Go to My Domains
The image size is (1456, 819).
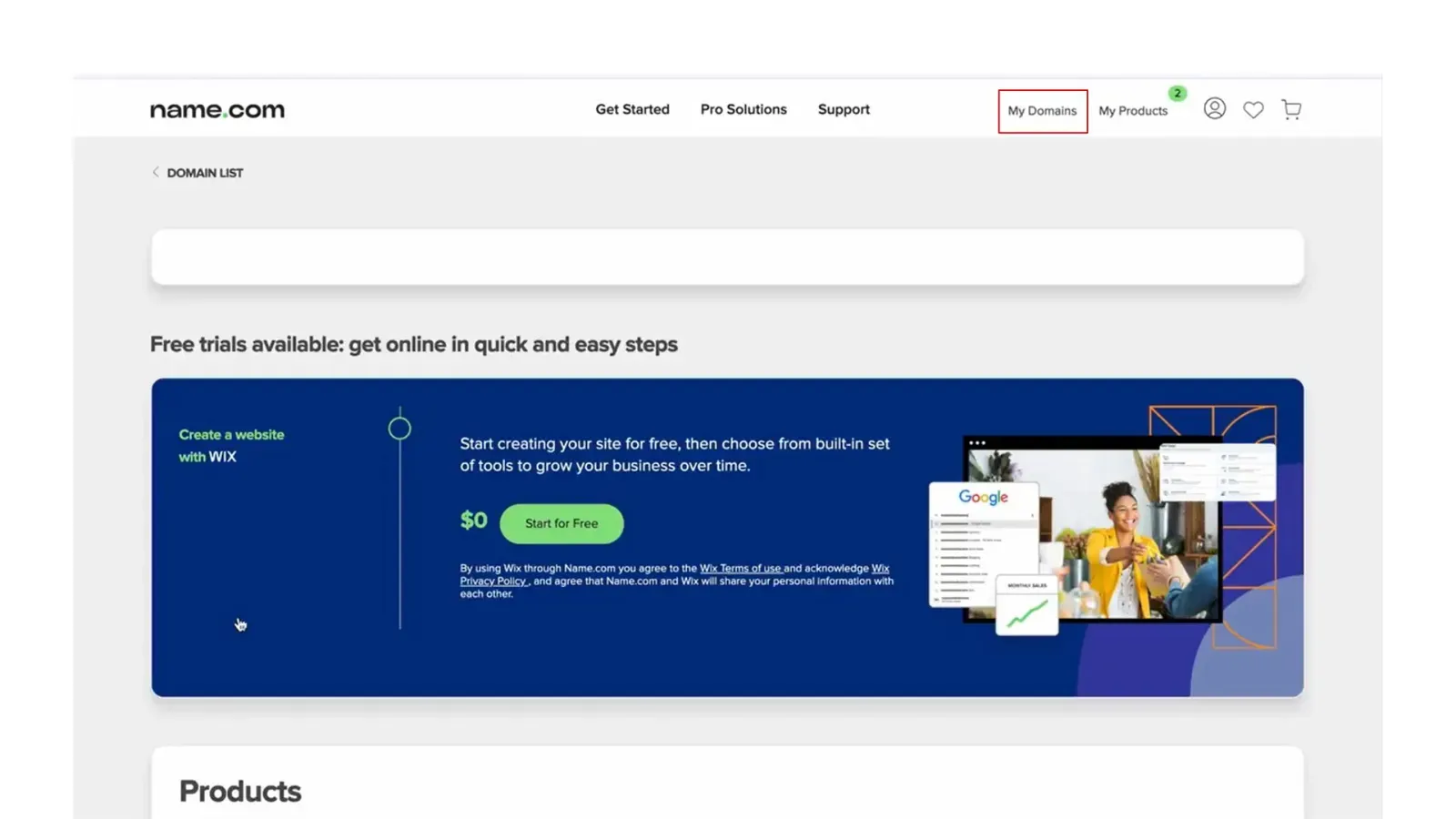coord(1042,111)
